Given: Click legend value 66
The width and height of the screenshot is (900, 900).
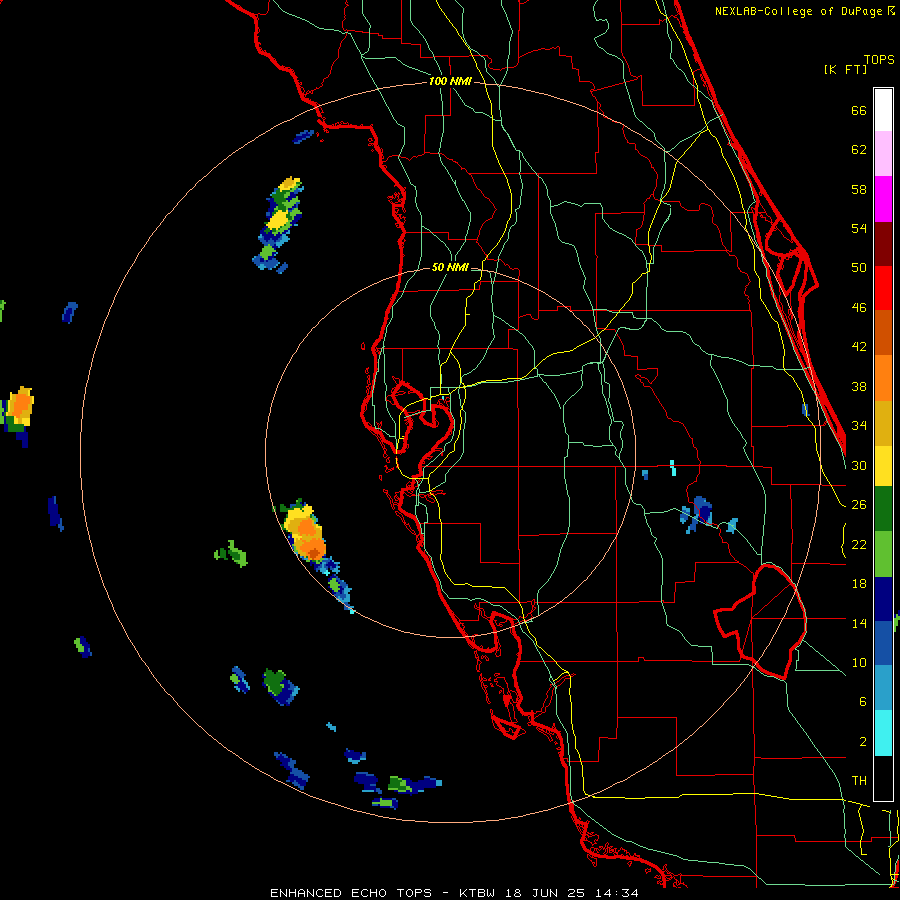Looking at the screenshot, I should 859,111.
